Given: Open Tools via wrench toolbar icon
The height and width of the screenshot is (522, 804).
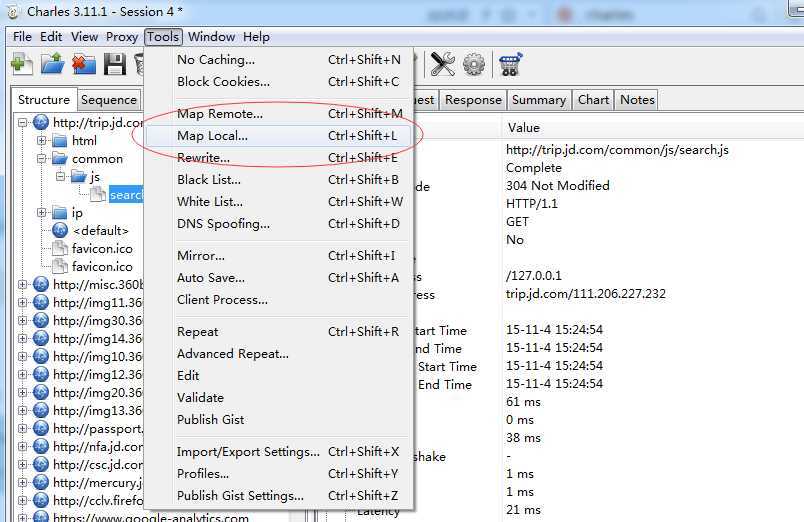Looking at the screenshot, I should (x=443, y=64).
